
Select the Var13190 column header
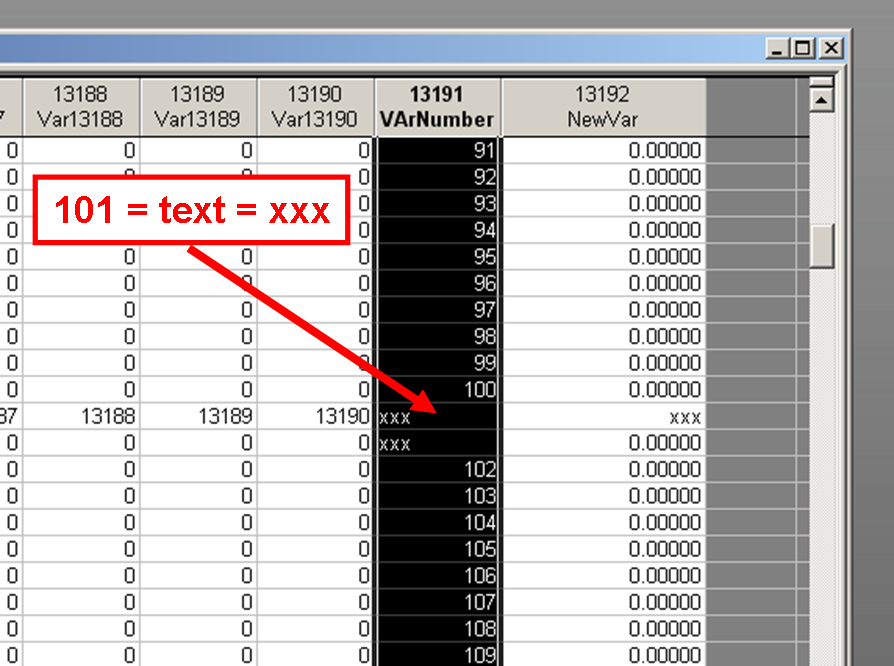tap(315, 107)
